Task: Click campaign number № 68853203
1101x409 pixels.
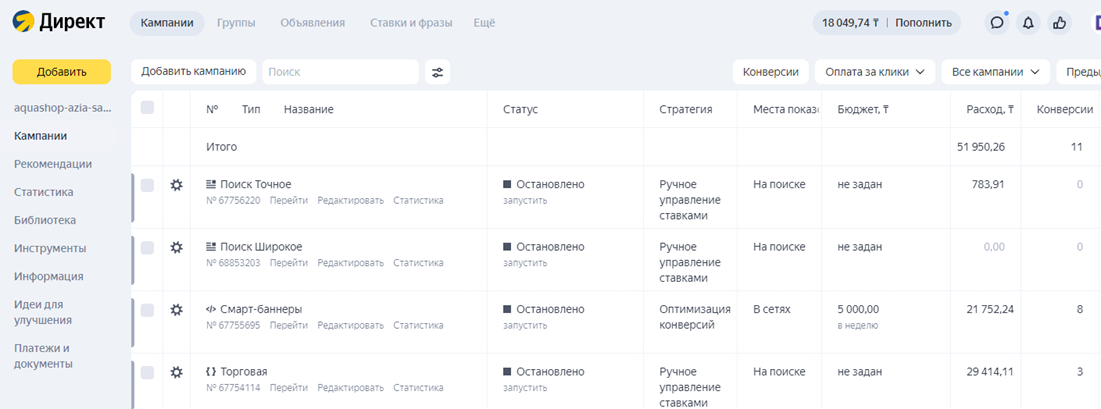Action: pyautogui.click(x=233, y=263)
